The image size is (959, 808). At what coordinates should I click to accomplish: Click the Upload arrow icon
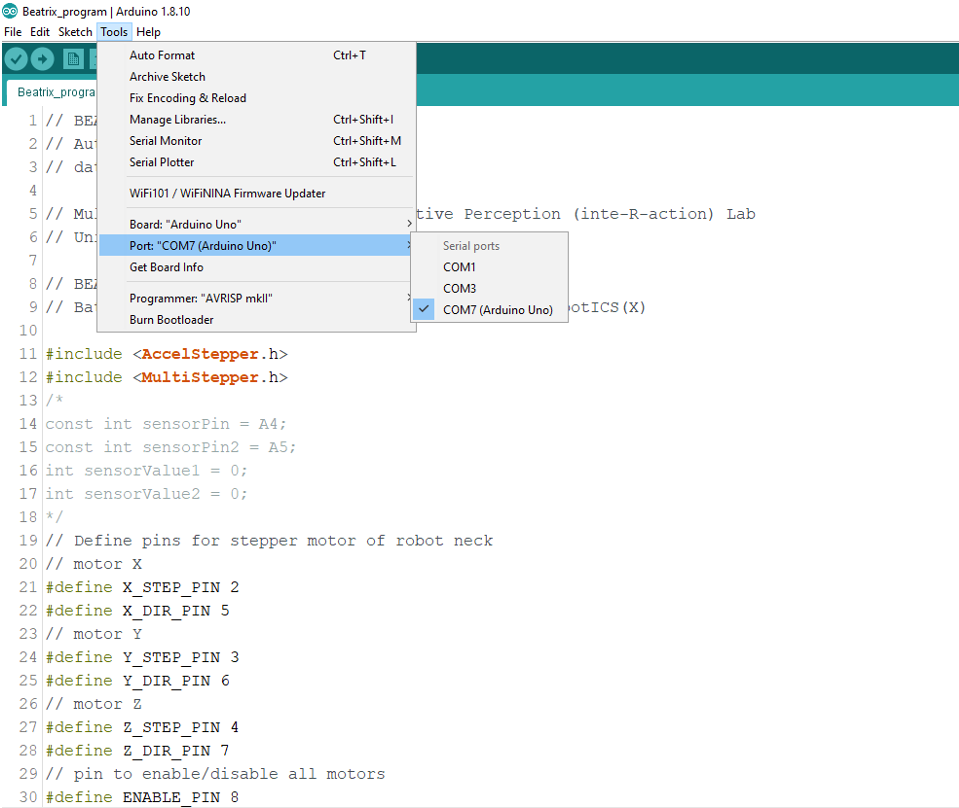click(x=42, y=59)
